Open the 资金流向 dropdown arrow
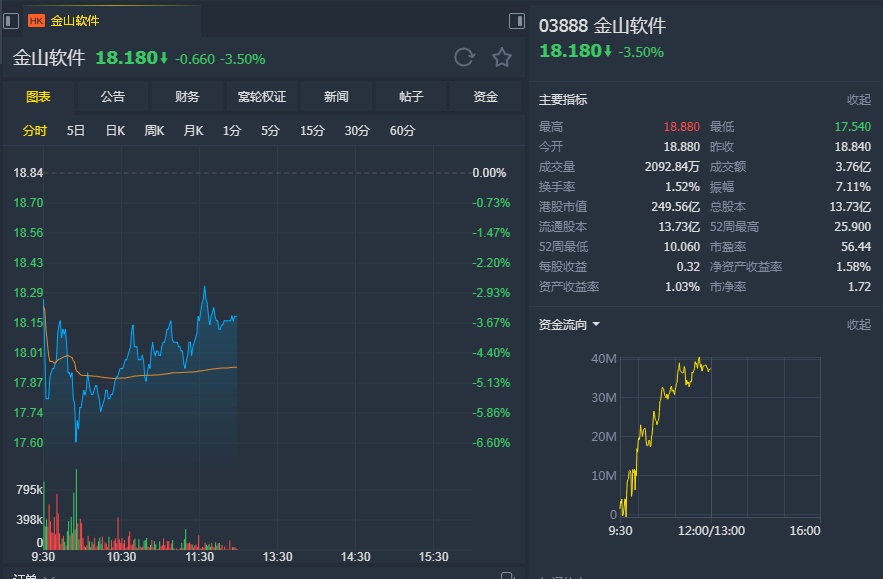 (x=596, y=325)
